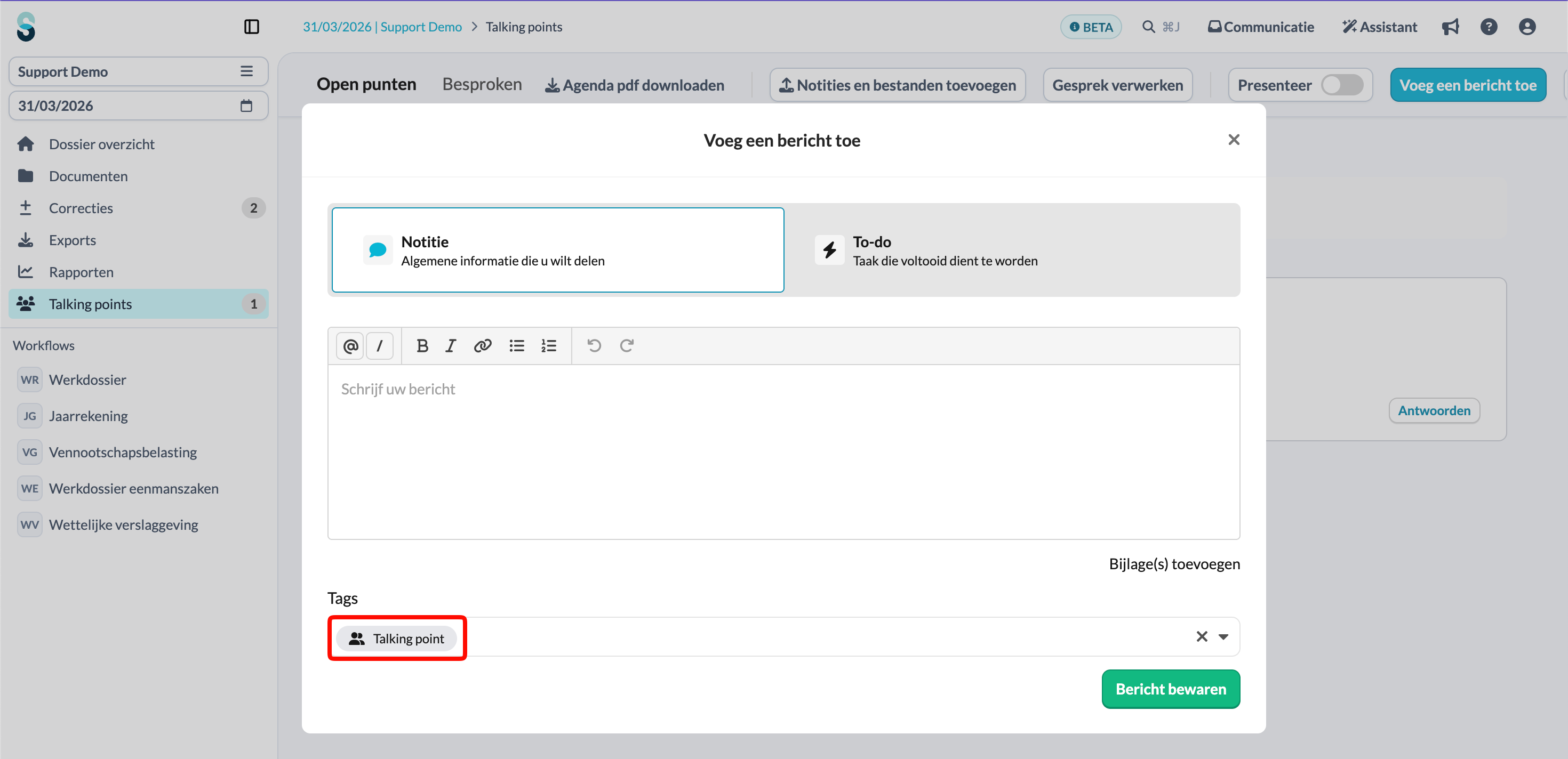Select the To-do message type
Viewport: 1568px width, 759px height.
click(1012, 250)
